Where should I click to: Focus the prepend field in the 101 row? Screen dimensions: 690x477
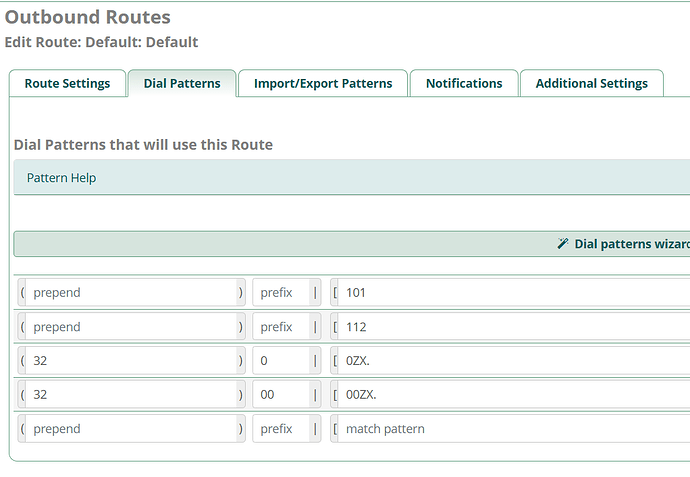[130, 293]
